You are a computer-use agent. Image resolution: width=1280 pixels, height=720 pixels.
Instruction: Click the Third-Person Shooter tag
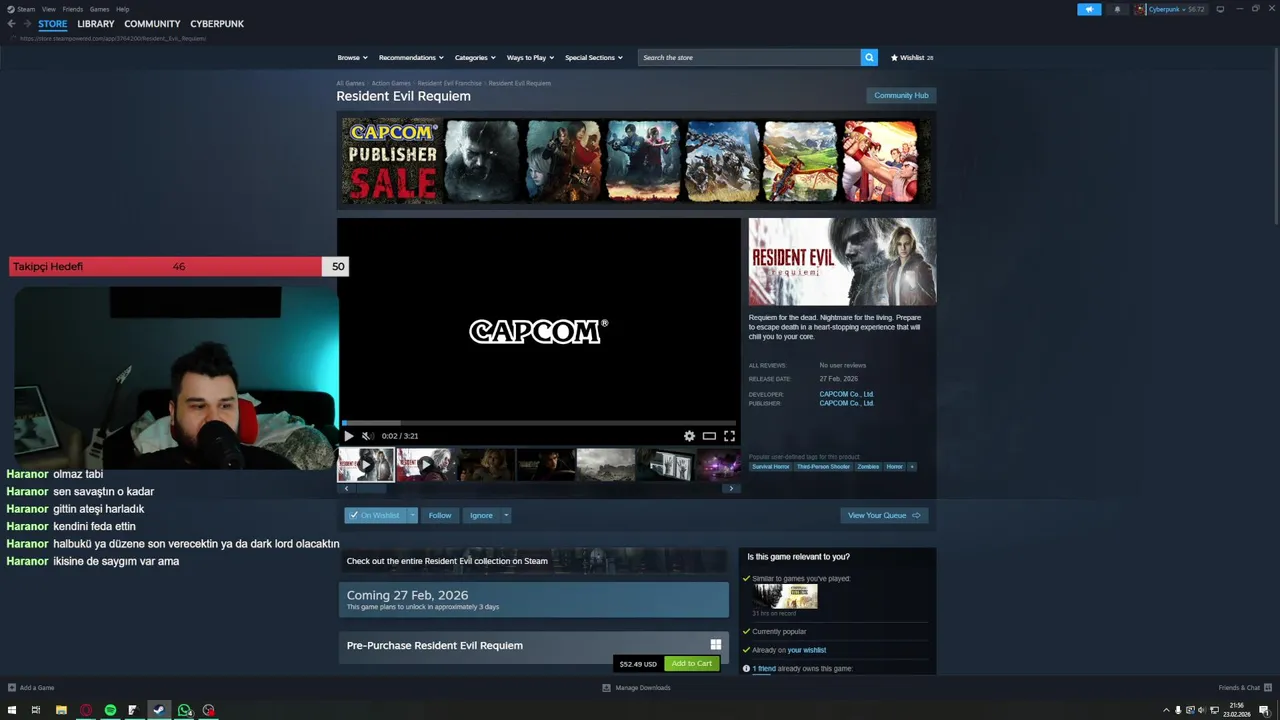823,467
